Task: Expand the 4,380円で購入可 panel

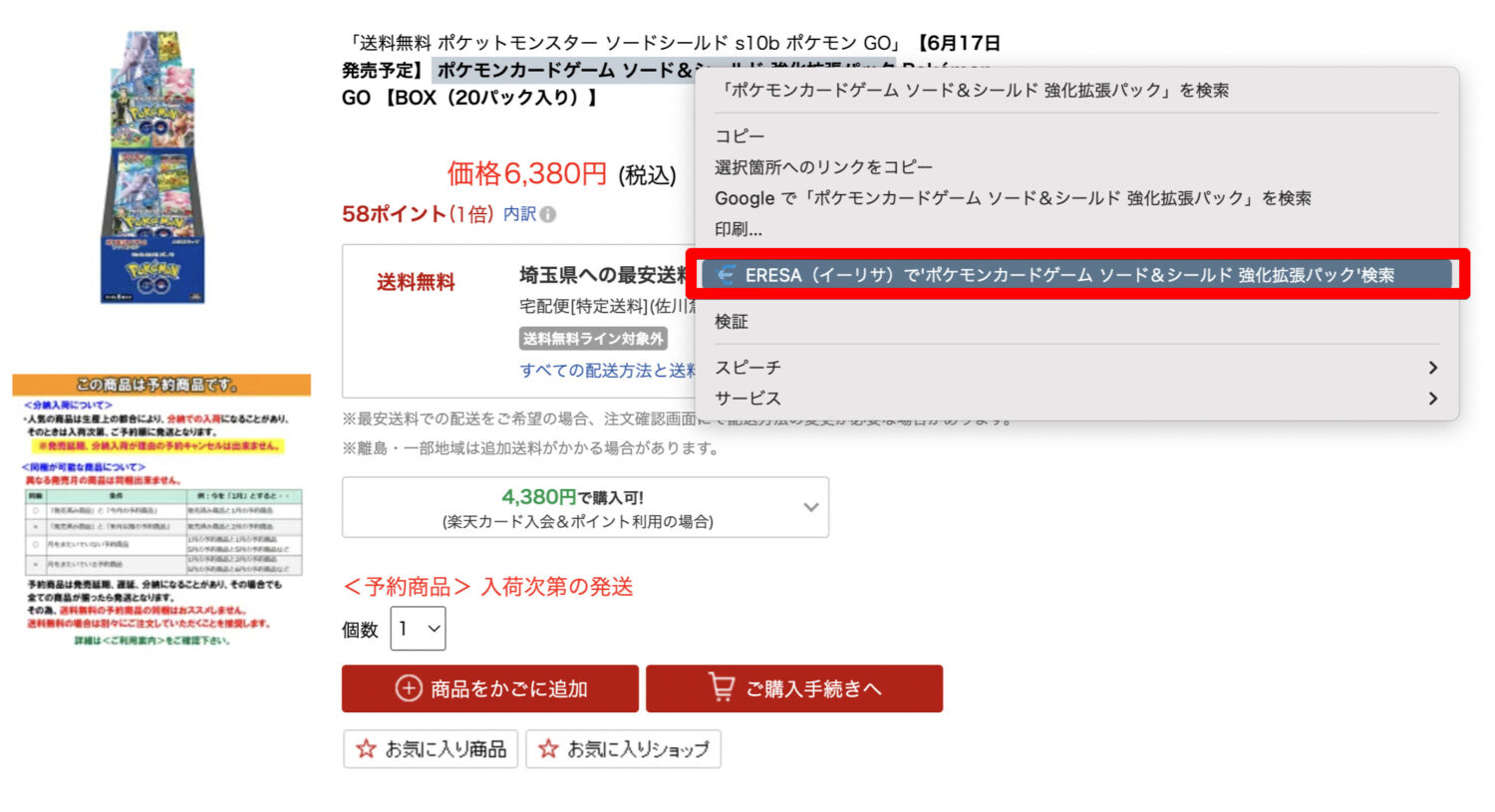Action: click(585, 507)
